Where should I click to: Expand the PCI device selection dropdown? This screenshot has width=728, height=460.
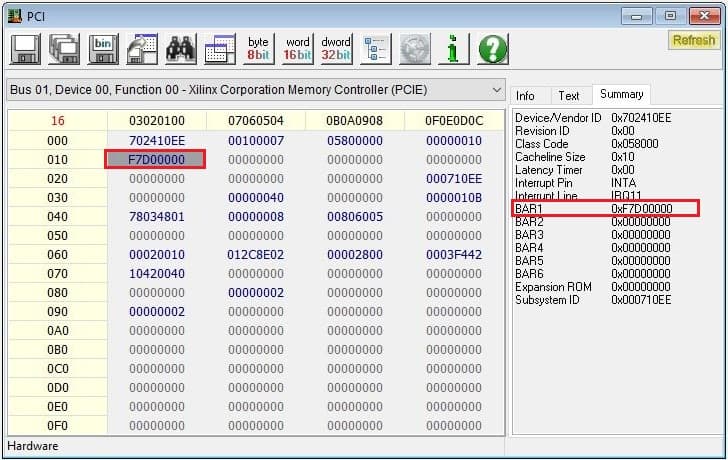497,90
